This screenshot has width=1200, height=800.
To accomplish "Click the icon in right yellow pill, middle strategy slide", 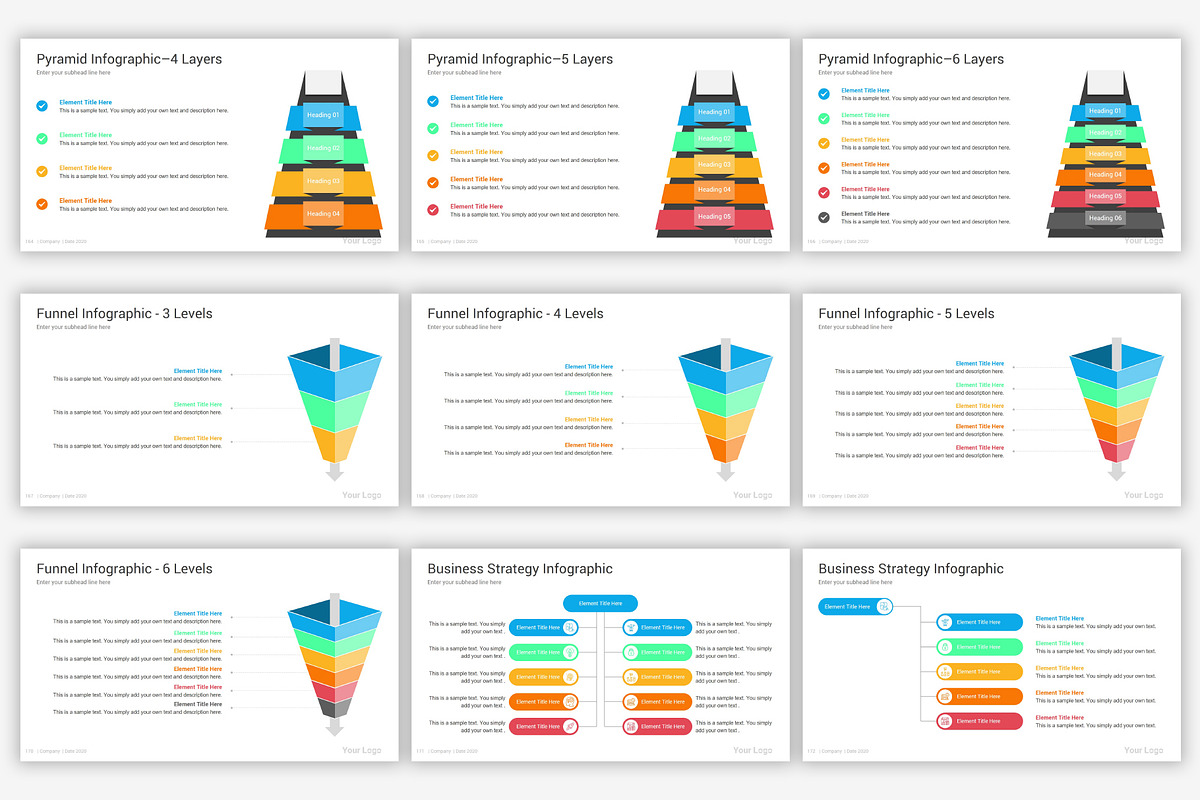I will click(x=631, y=677).
